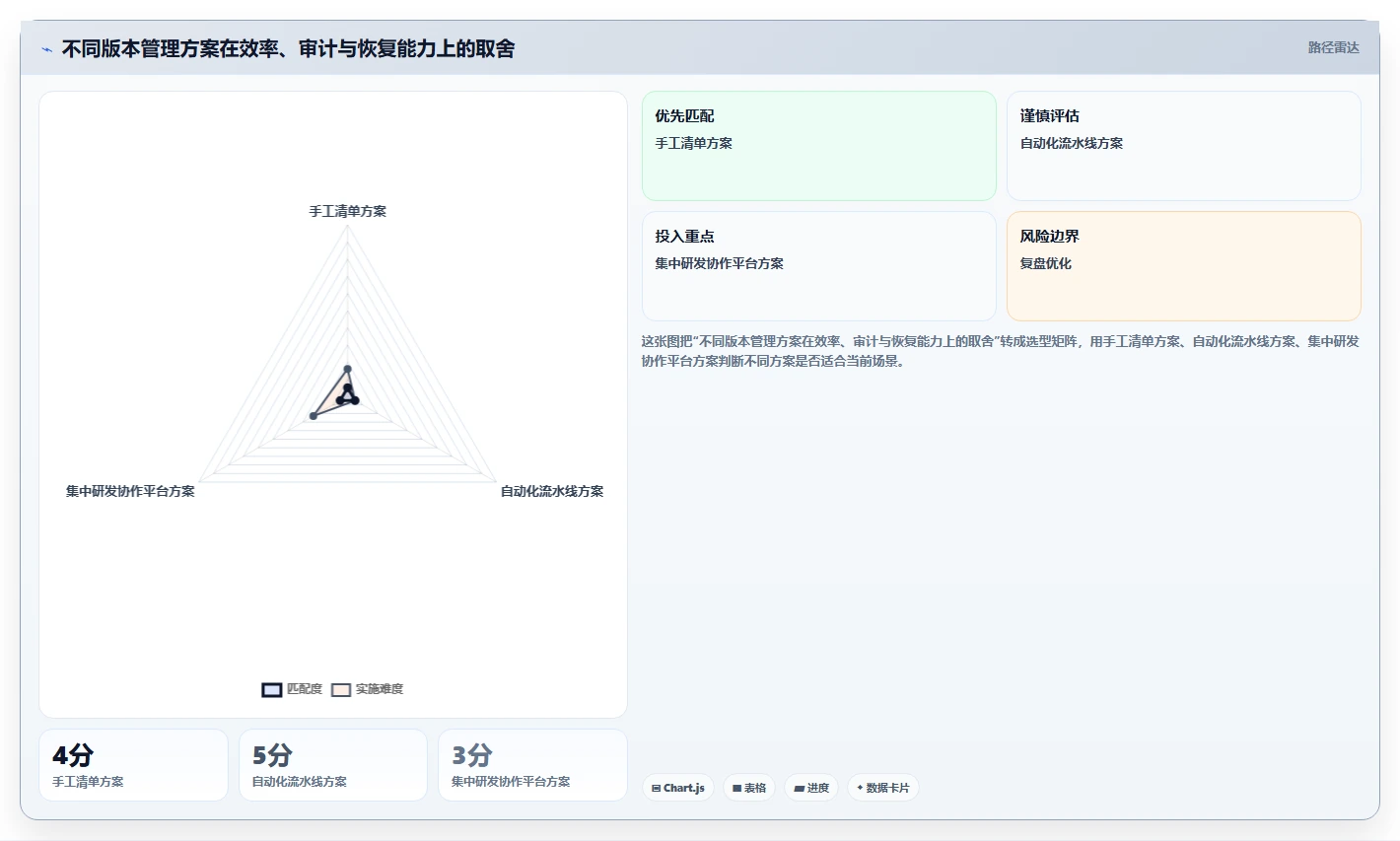Toggle the 实施难度 legend item
The width and height of the screenshot is (1400, 841).
click(x=367, y=689)
